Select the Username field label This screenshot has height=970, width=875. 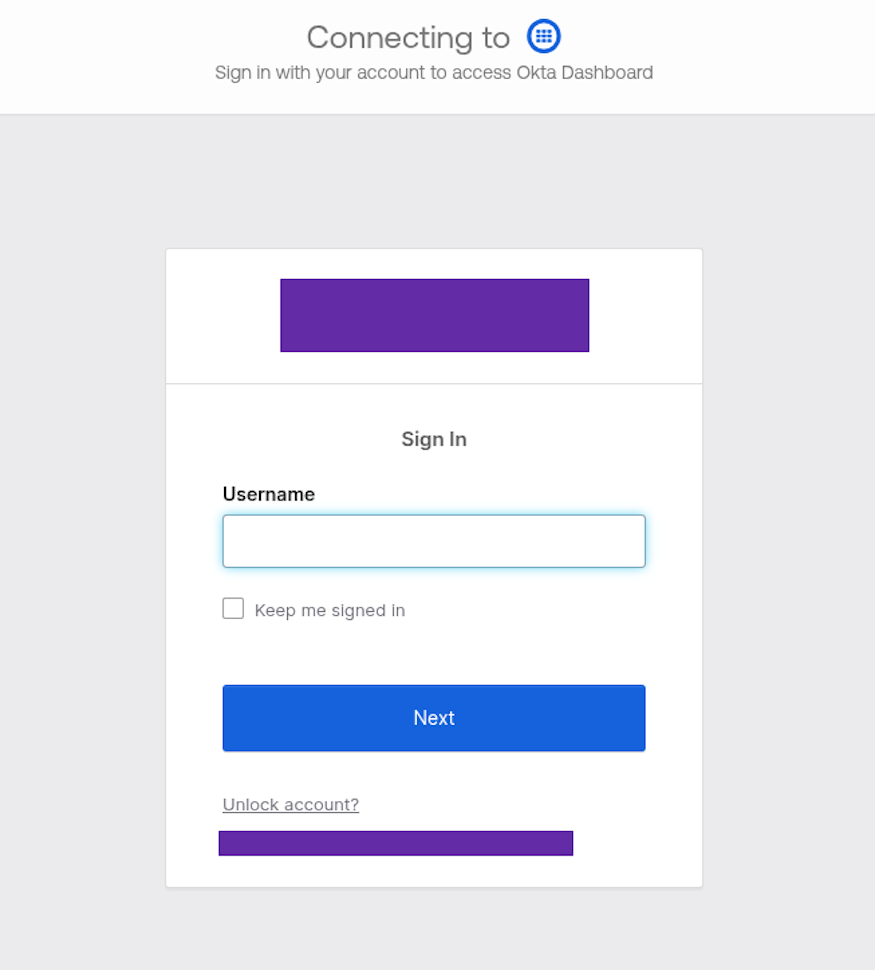coord(268,494)
